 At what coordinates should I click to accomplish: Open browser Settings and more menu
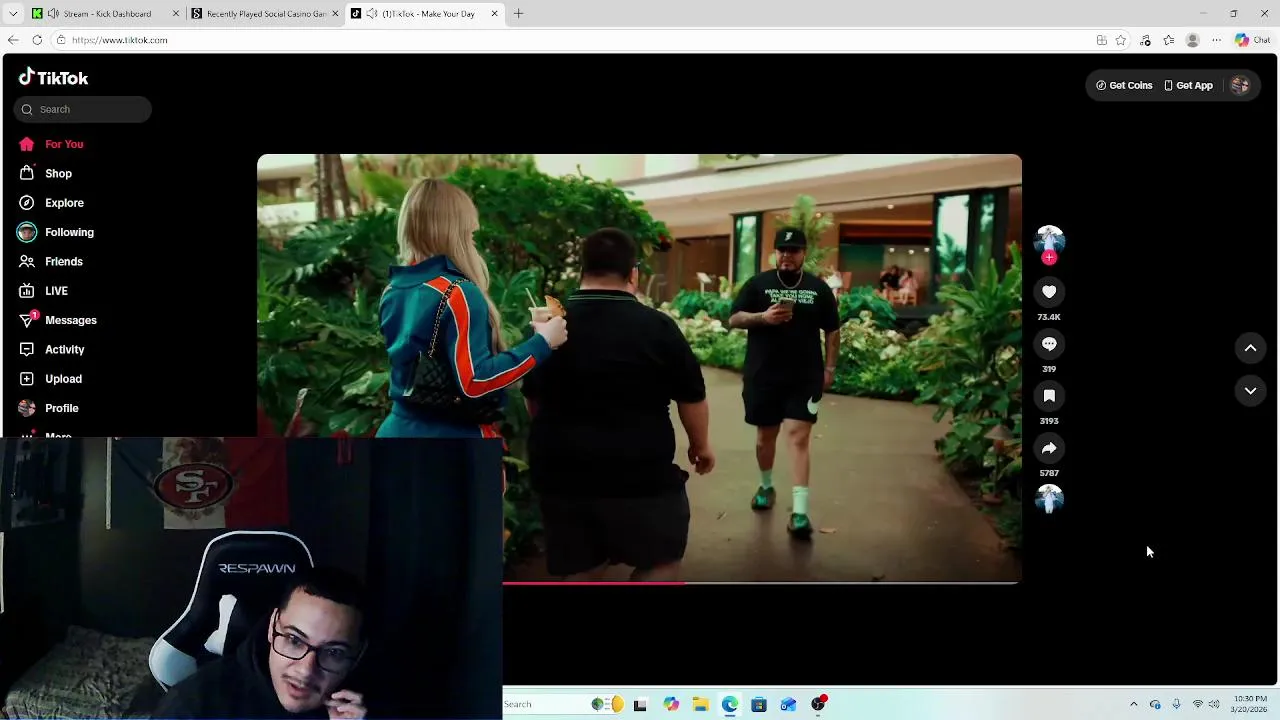pyautogui.click(x=1216, y=40)
